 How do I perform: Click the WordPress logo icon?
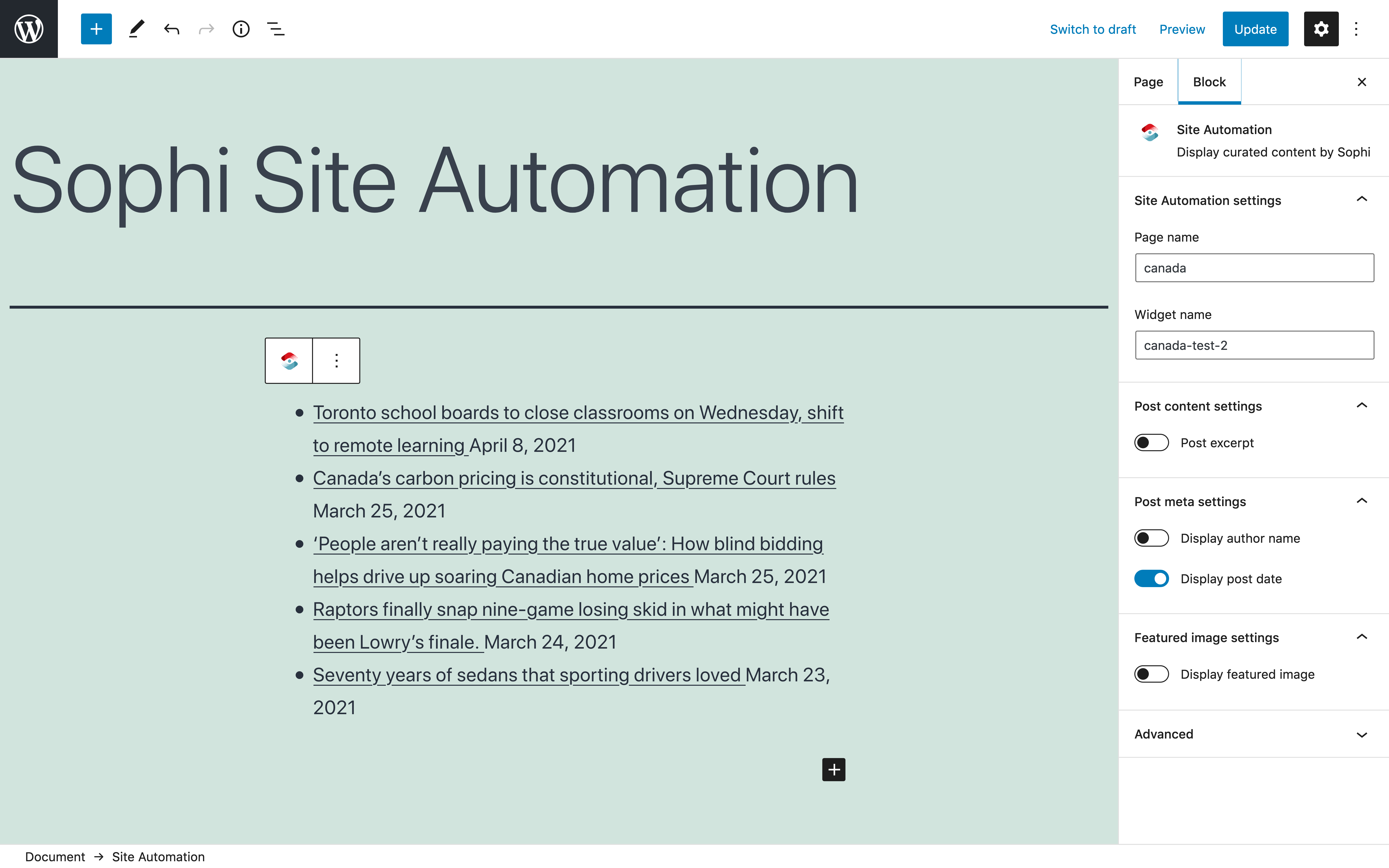pos(29,29)
